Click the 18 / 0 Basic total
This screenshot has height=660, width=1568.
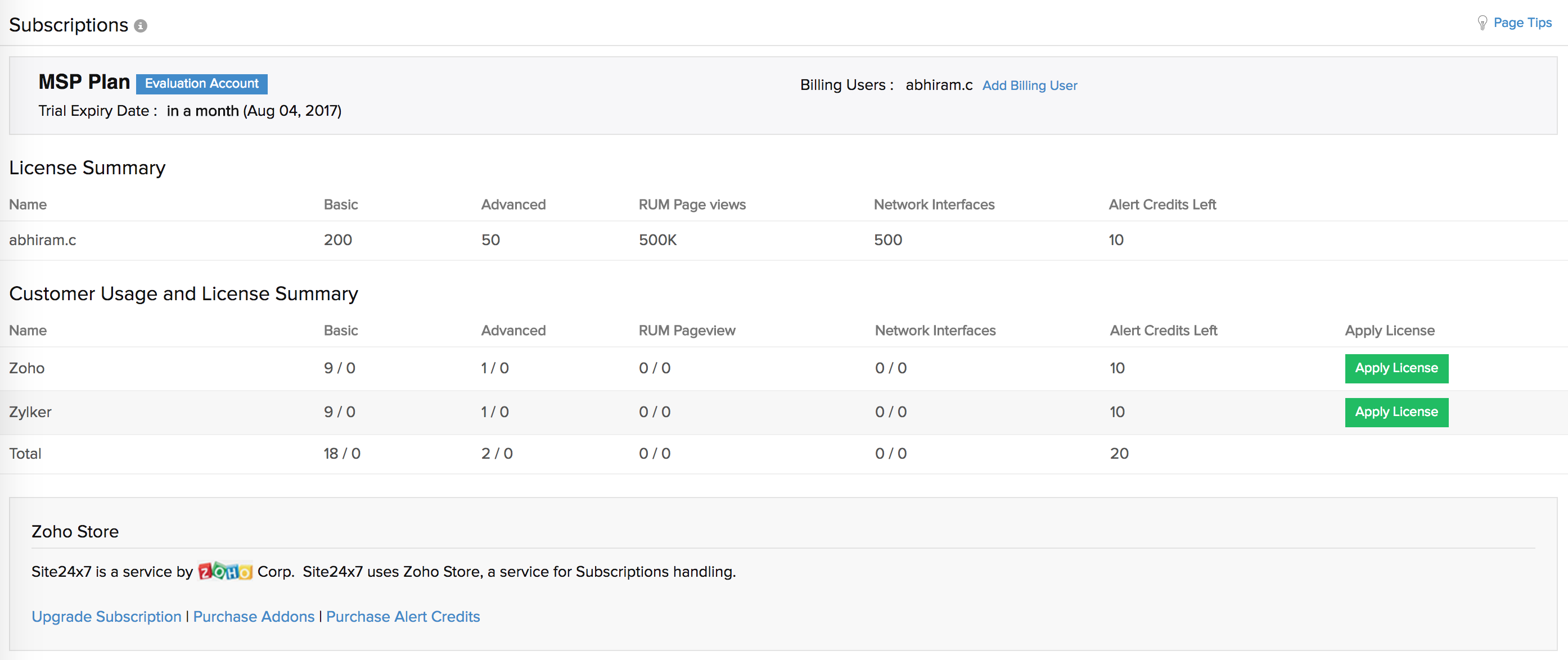[x=342, y=453]
